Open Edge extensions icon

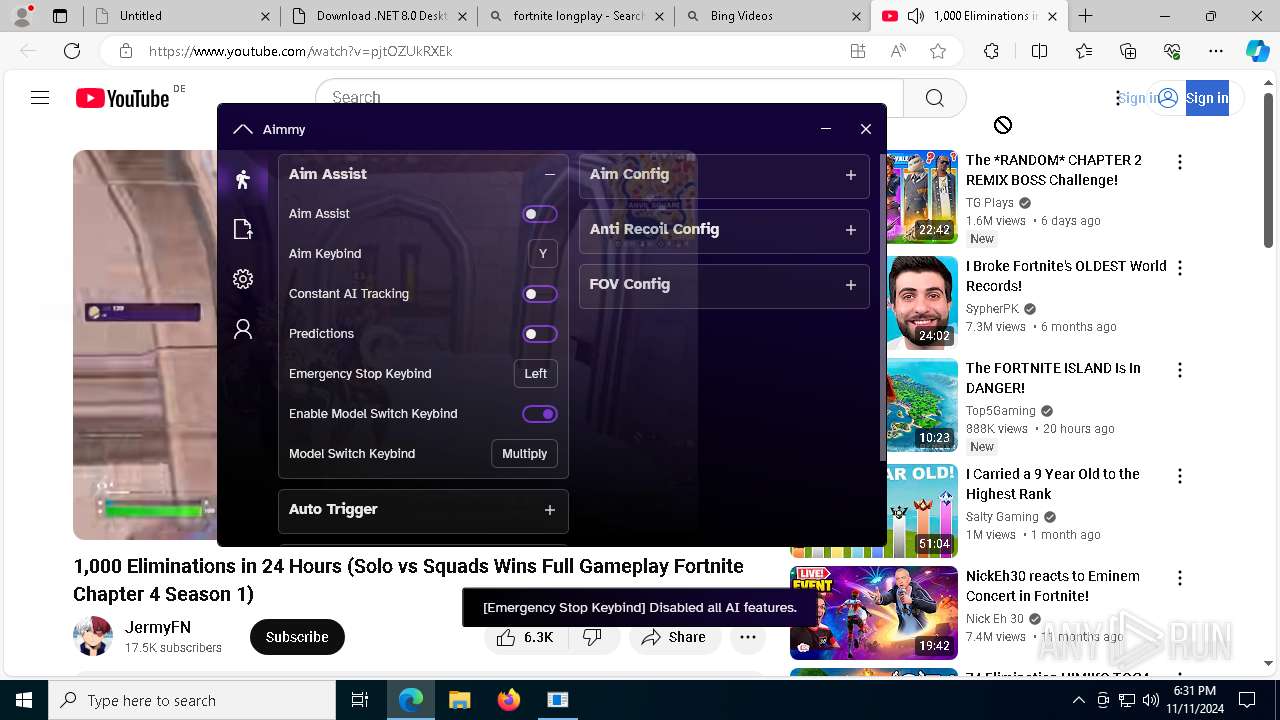(x=991, y=51)
